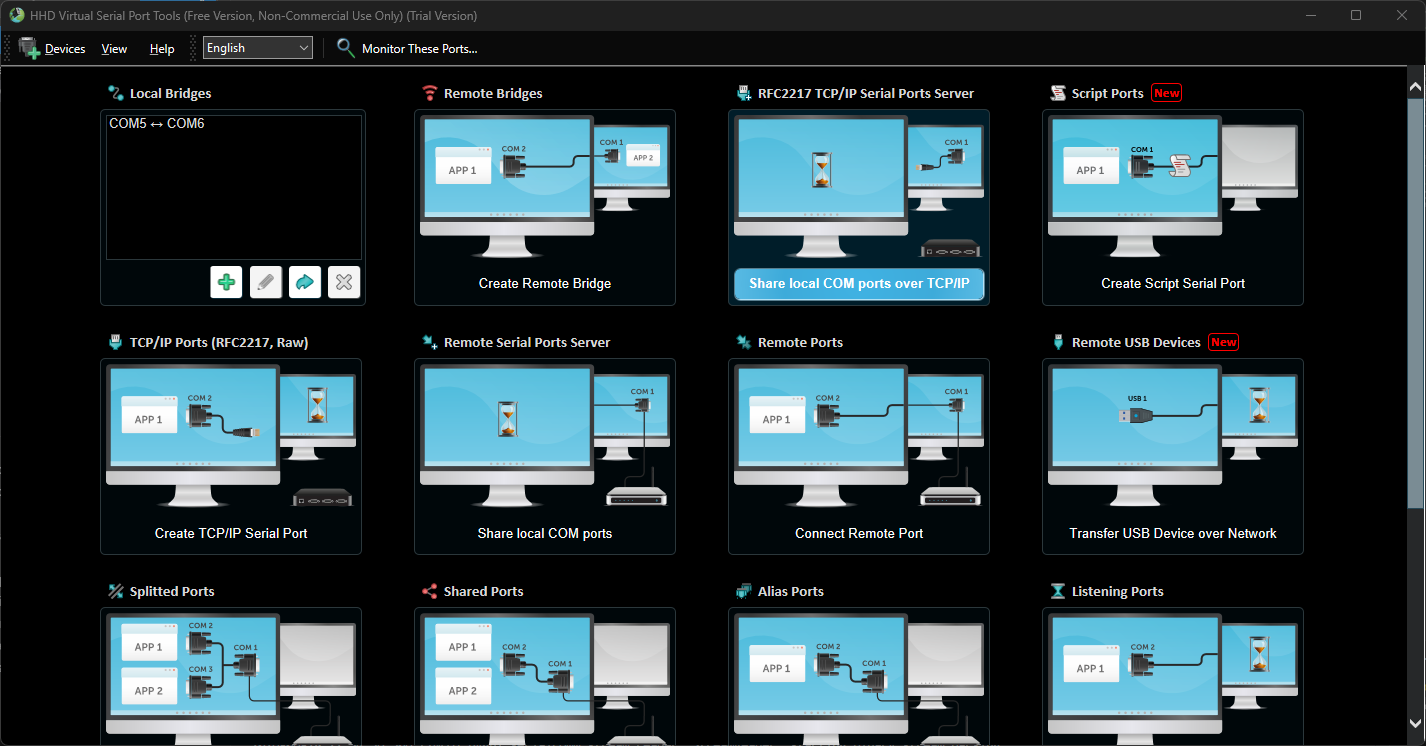Click Create Remote Bridge label
The image size is (1426, 746).
click(x=545, y=283)
